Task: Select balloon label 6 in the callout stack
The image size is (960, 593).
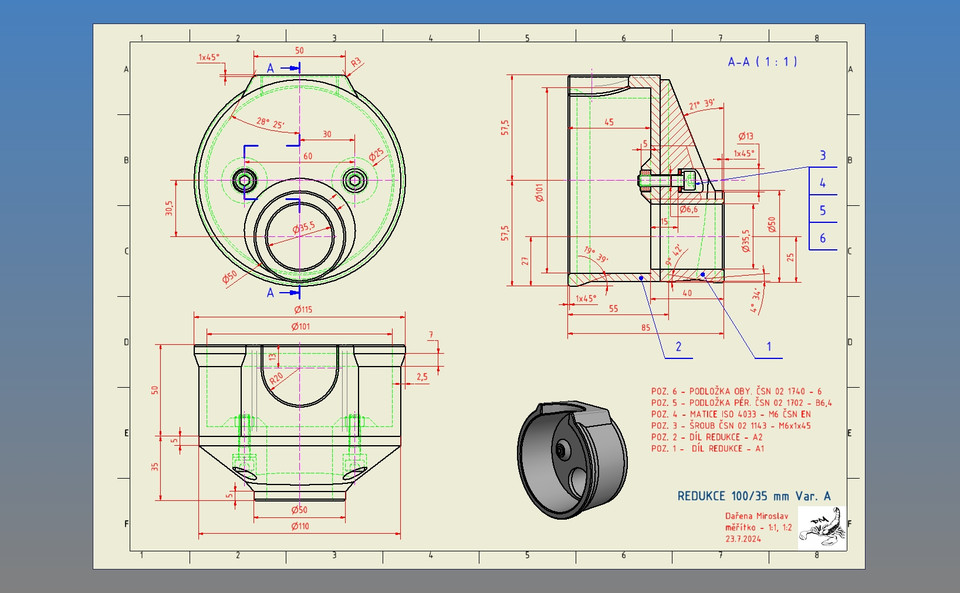Action: coord(823,237)
